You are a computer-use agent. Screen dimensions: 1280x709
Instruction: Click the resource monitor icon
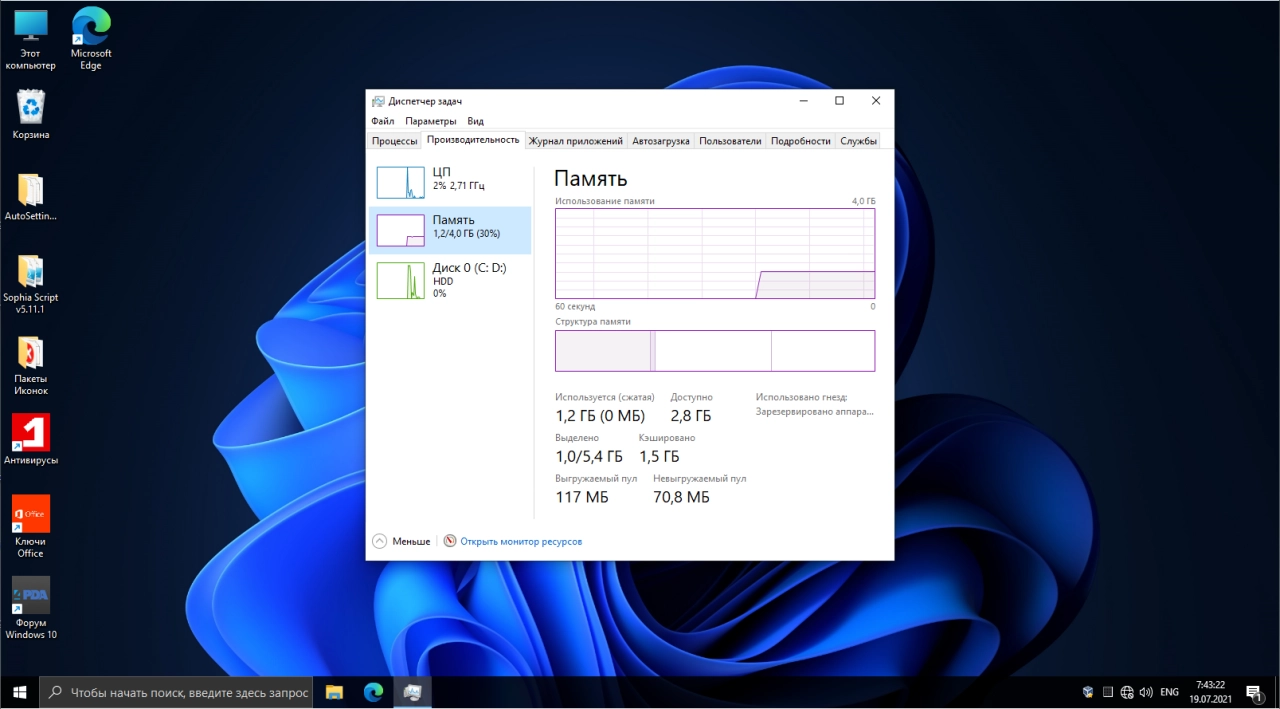[450, 541]
